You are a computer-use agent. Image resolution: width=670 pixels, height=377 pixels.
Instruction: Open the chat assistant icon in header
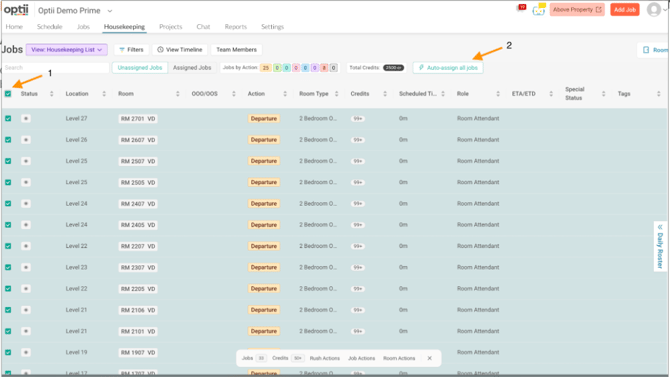coord(539,9)
